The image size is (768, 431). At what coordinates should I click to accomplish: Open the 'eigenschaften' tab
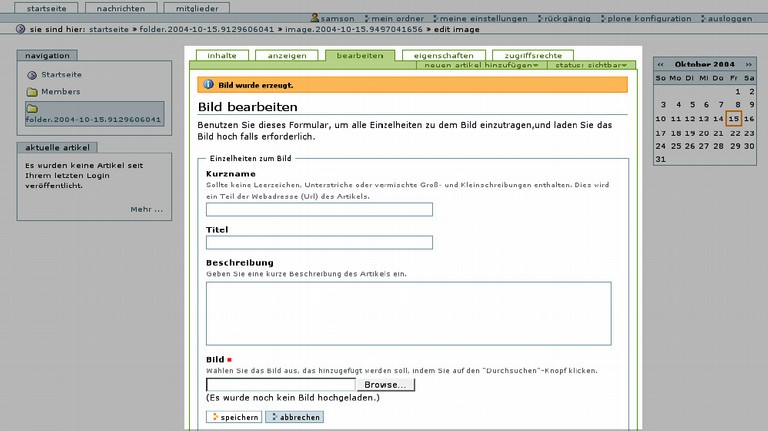click(x=443, y=55)
